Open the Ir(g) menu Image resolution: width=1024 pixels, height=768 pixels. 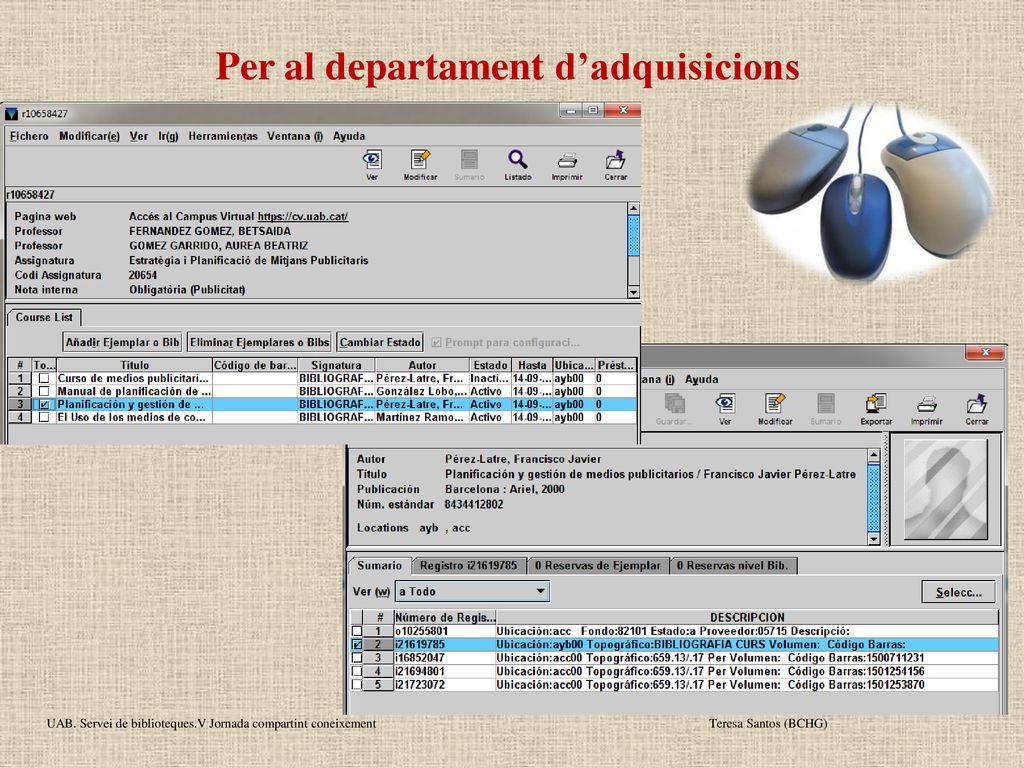pos(168,136)
